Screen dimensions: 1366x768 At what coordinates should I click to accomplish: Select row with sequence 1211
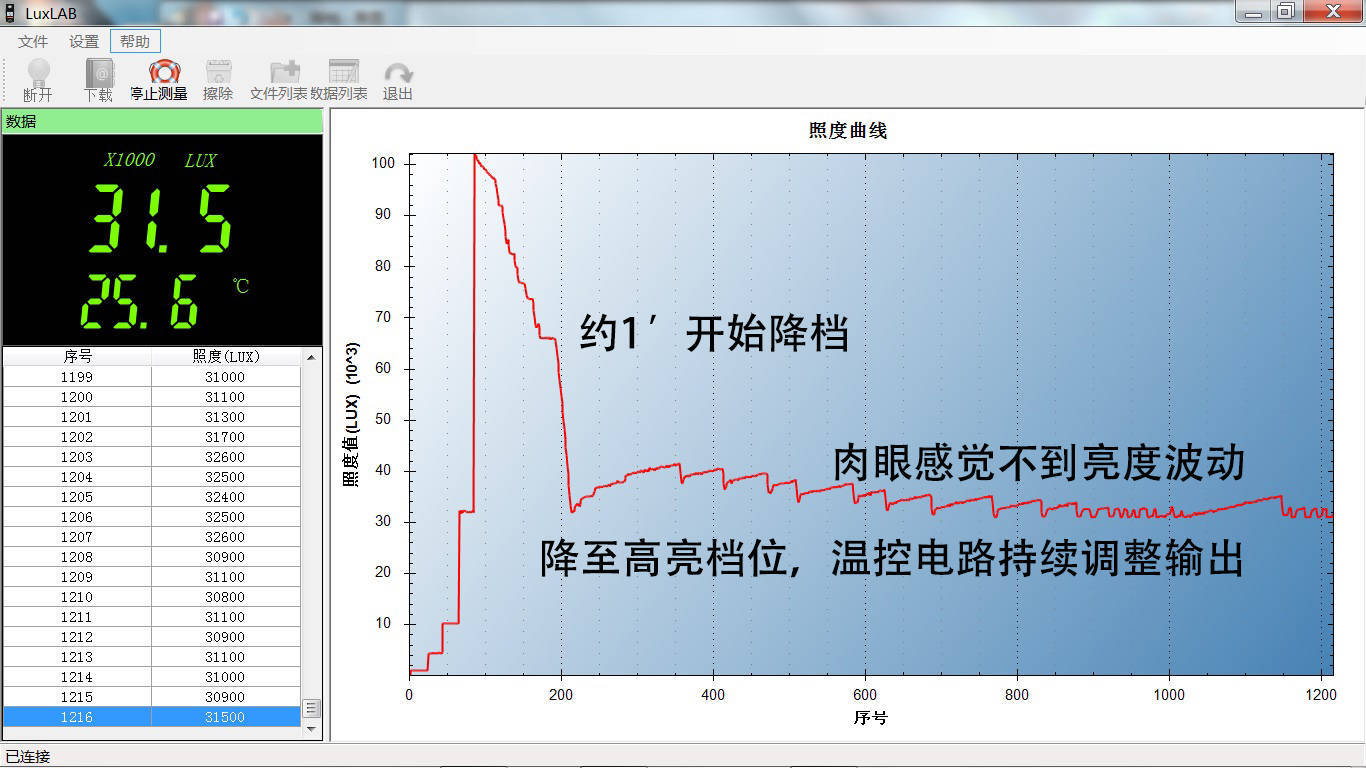pyautogui.click(x=152, y=617)
